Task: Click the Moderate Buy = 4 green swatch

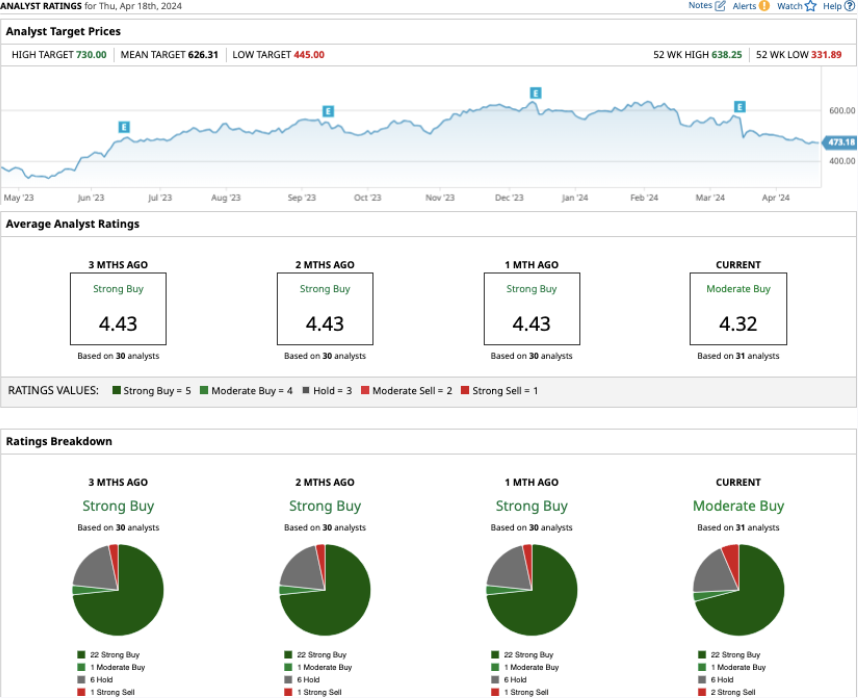Action: click(x=204, y=390)
